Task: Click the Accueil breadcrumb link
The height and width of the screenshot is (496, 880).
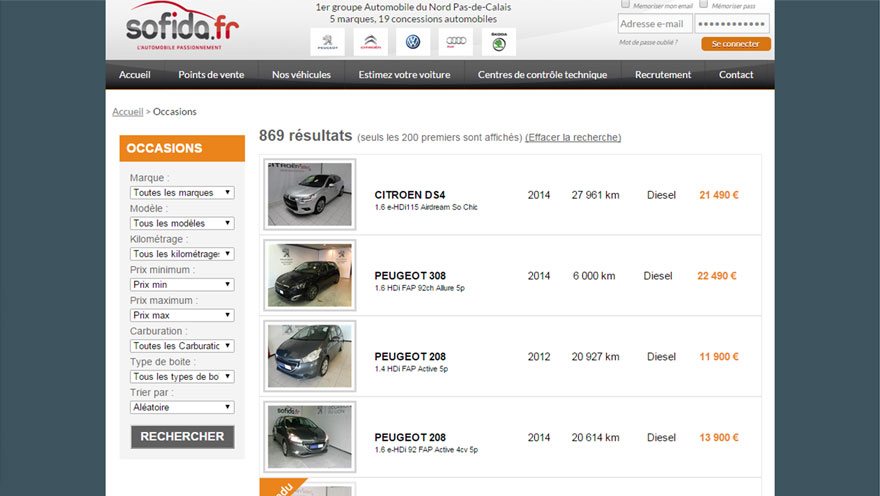Action: [127, 112]
